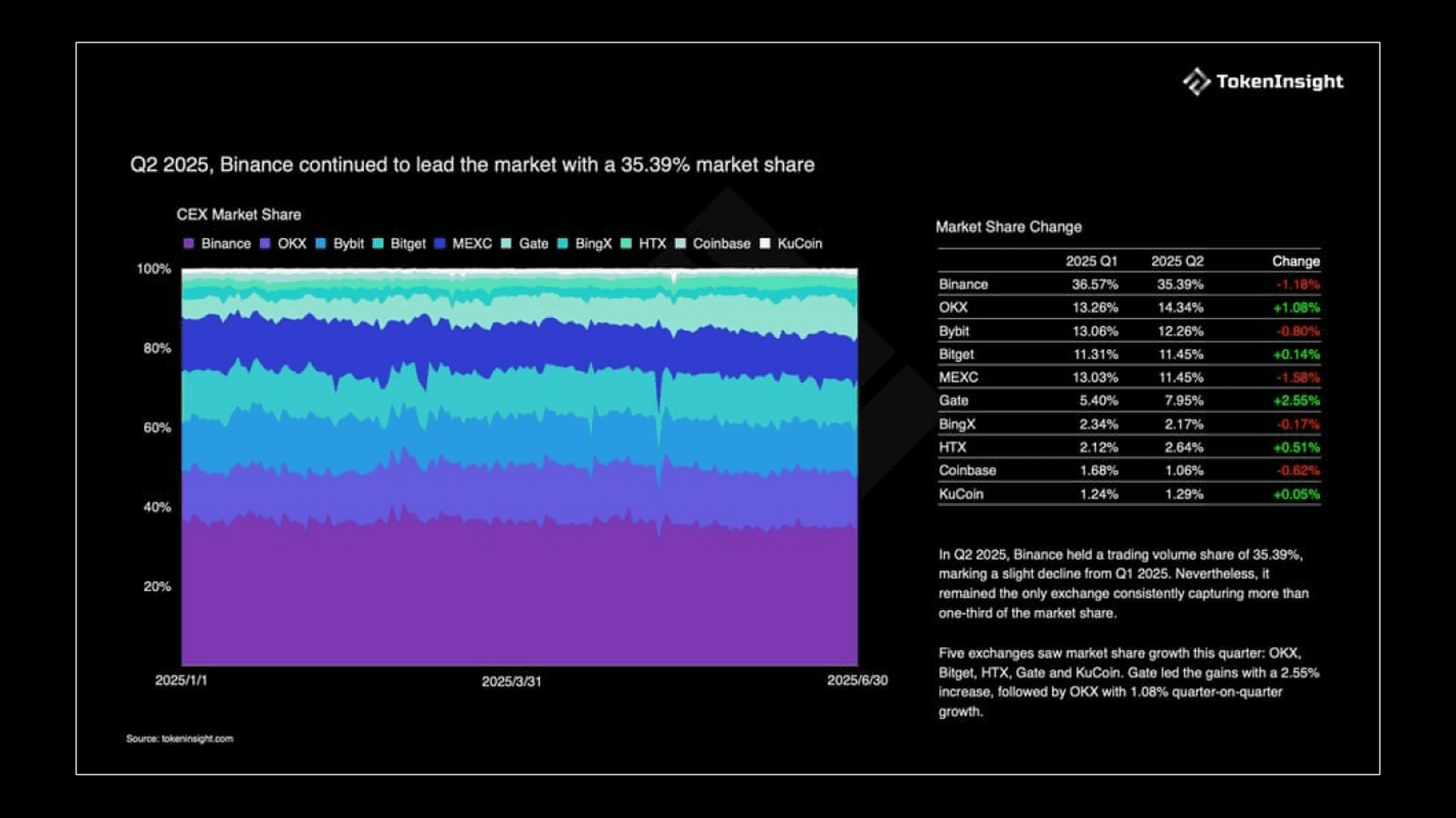Click the 2025/6/30 x-axis date

click(857, 680)
